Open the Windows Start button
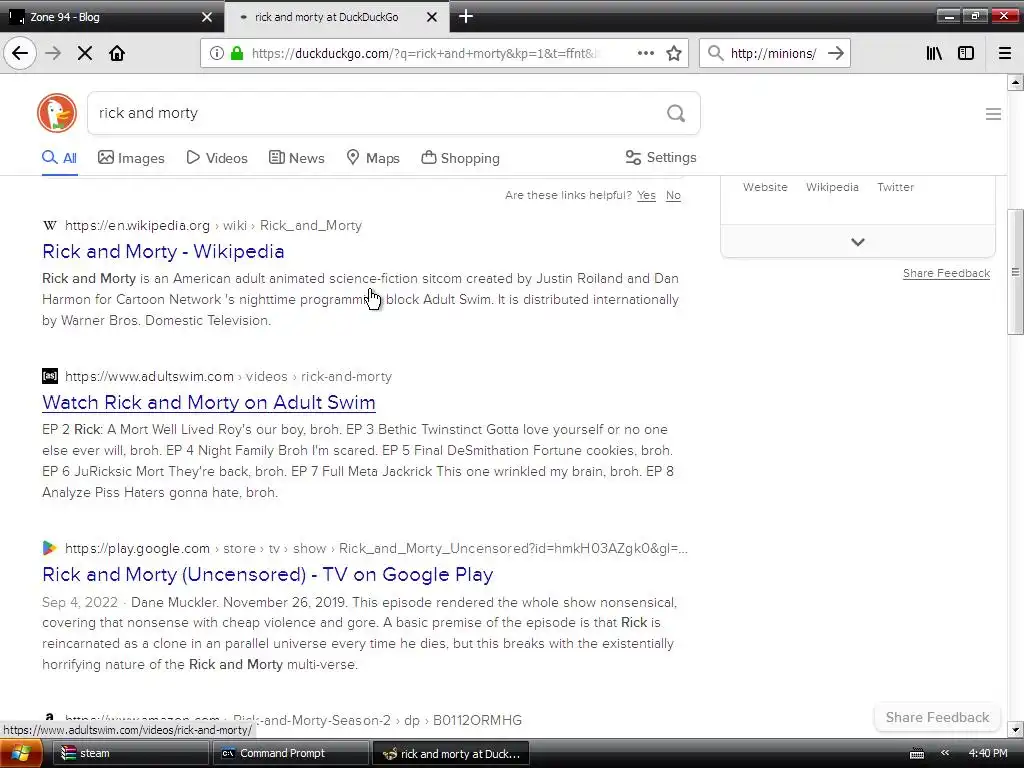Screen dimensions: 1024x768 21,753
